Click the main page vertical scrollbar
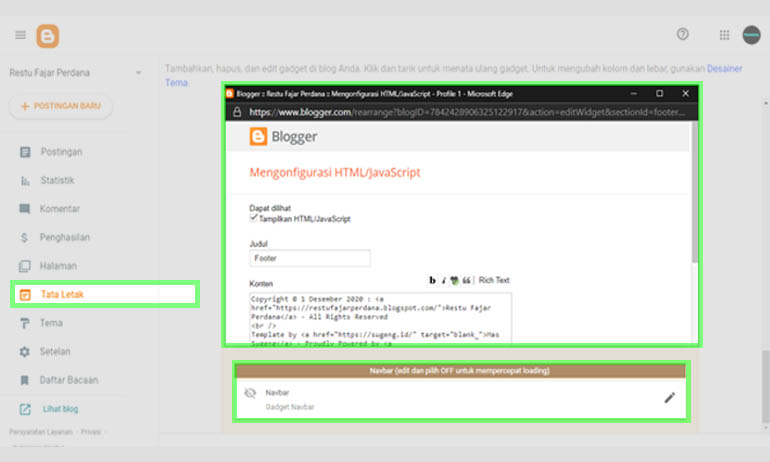 (x=766, y=386)
